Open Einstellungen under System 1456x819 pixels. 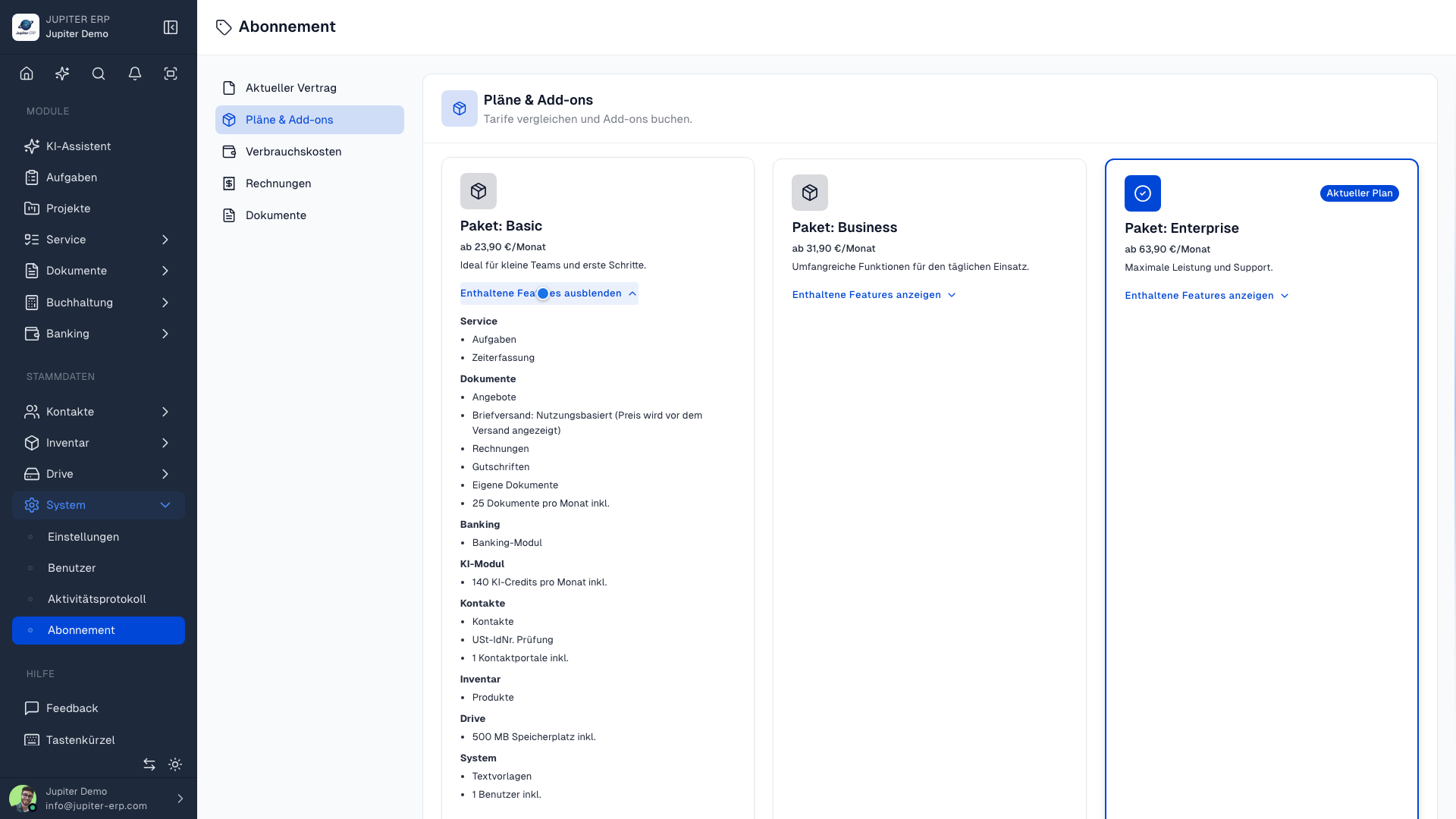coord(99,537)
